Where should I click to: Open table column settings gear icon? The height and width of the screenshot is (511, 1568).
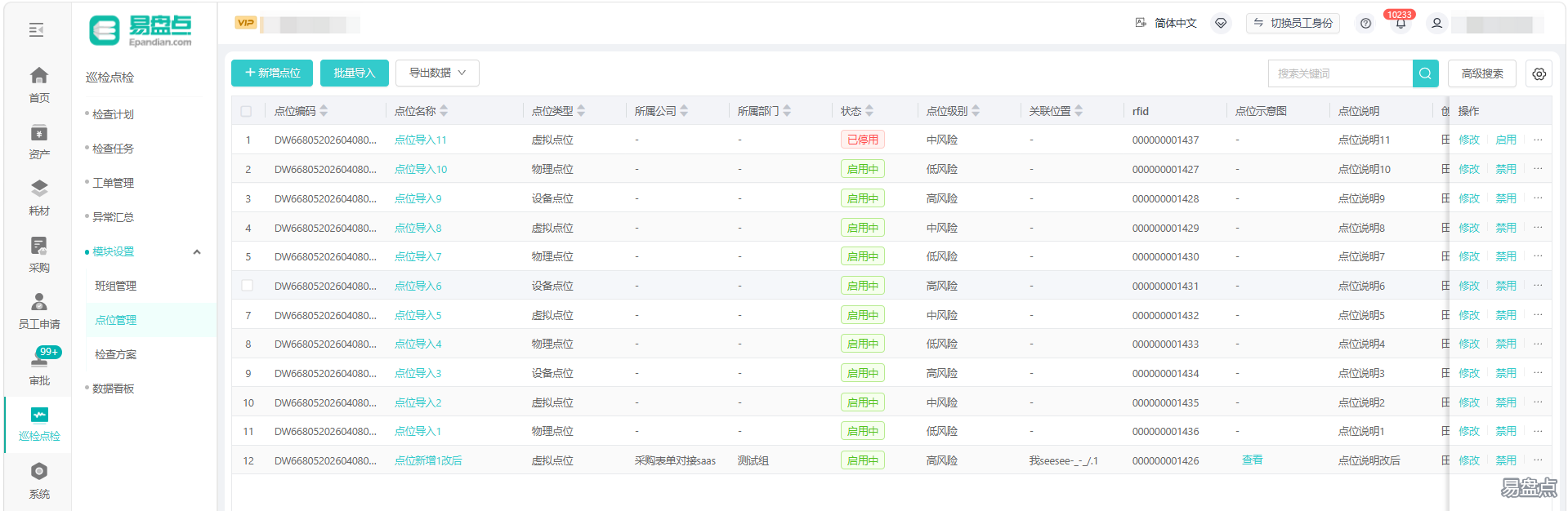point(1539,73)
